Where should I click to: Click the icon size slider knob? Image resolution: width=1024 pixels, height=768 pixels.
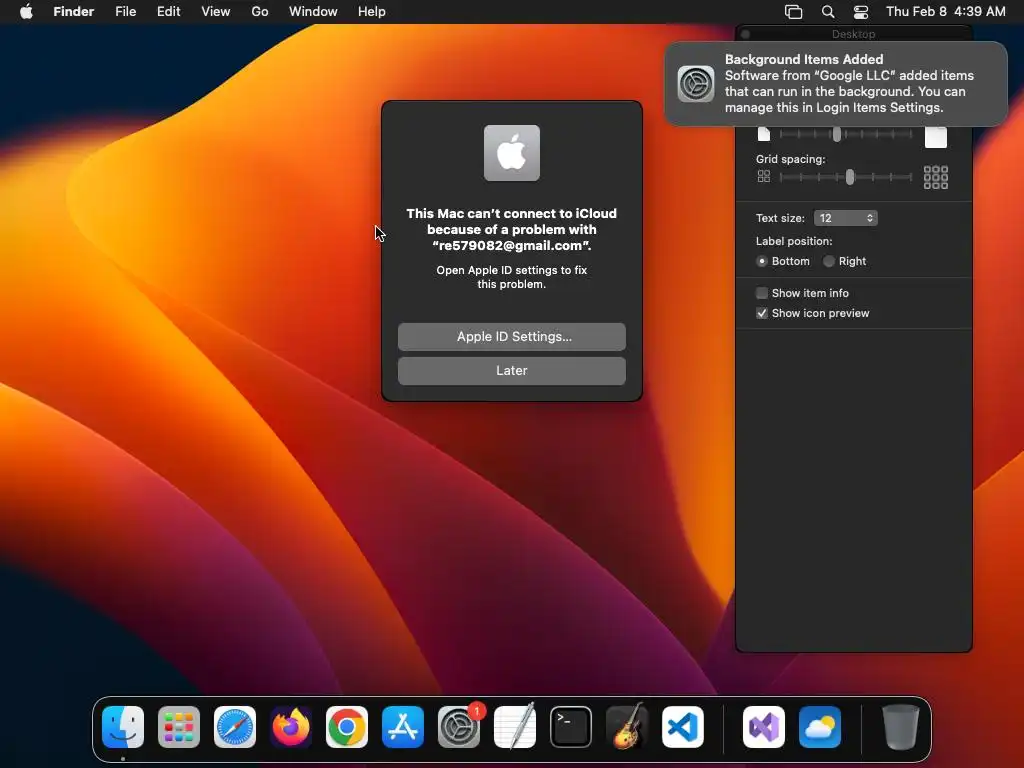click(x=837, y=135)
